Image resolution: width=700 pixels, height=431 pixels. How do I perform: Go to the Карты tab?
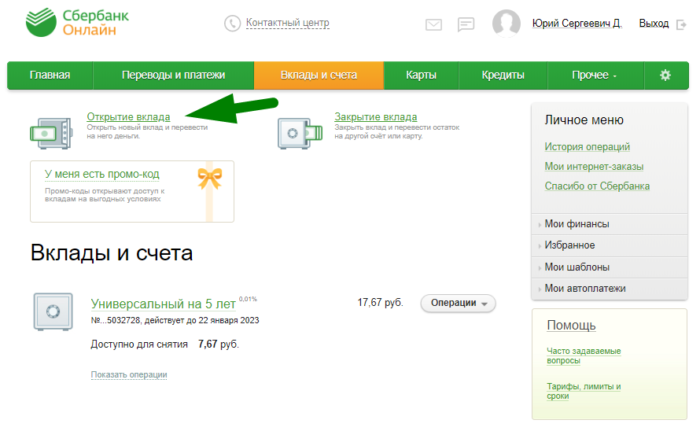(x=420, y=75)
